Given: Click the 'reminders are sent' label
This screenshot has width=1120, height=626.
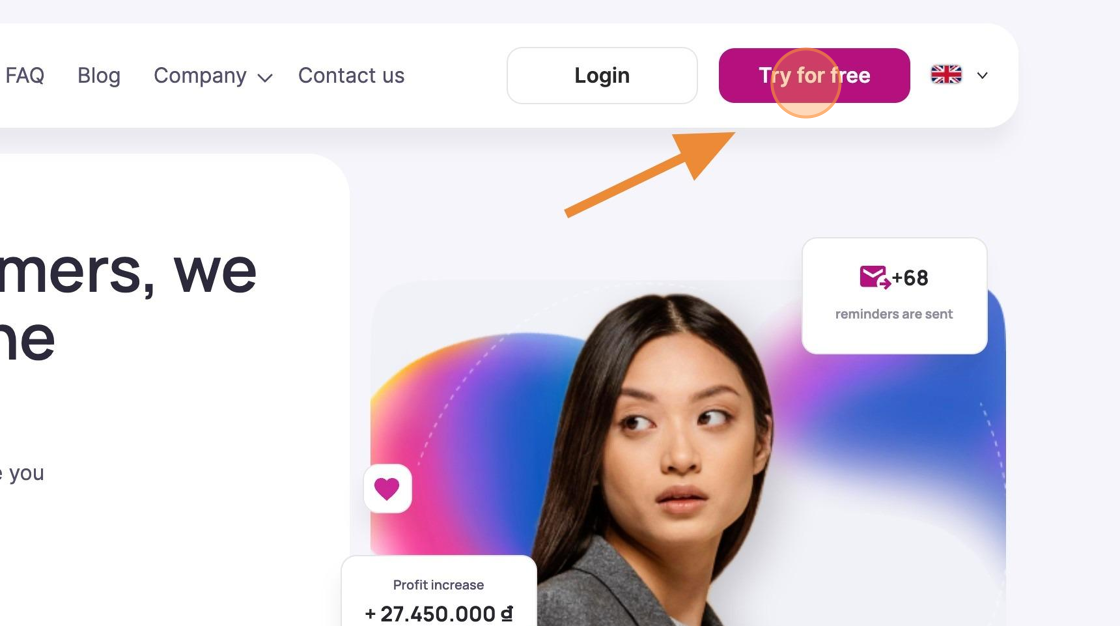Looking at the screenshot, I should (x=894, y=314).
